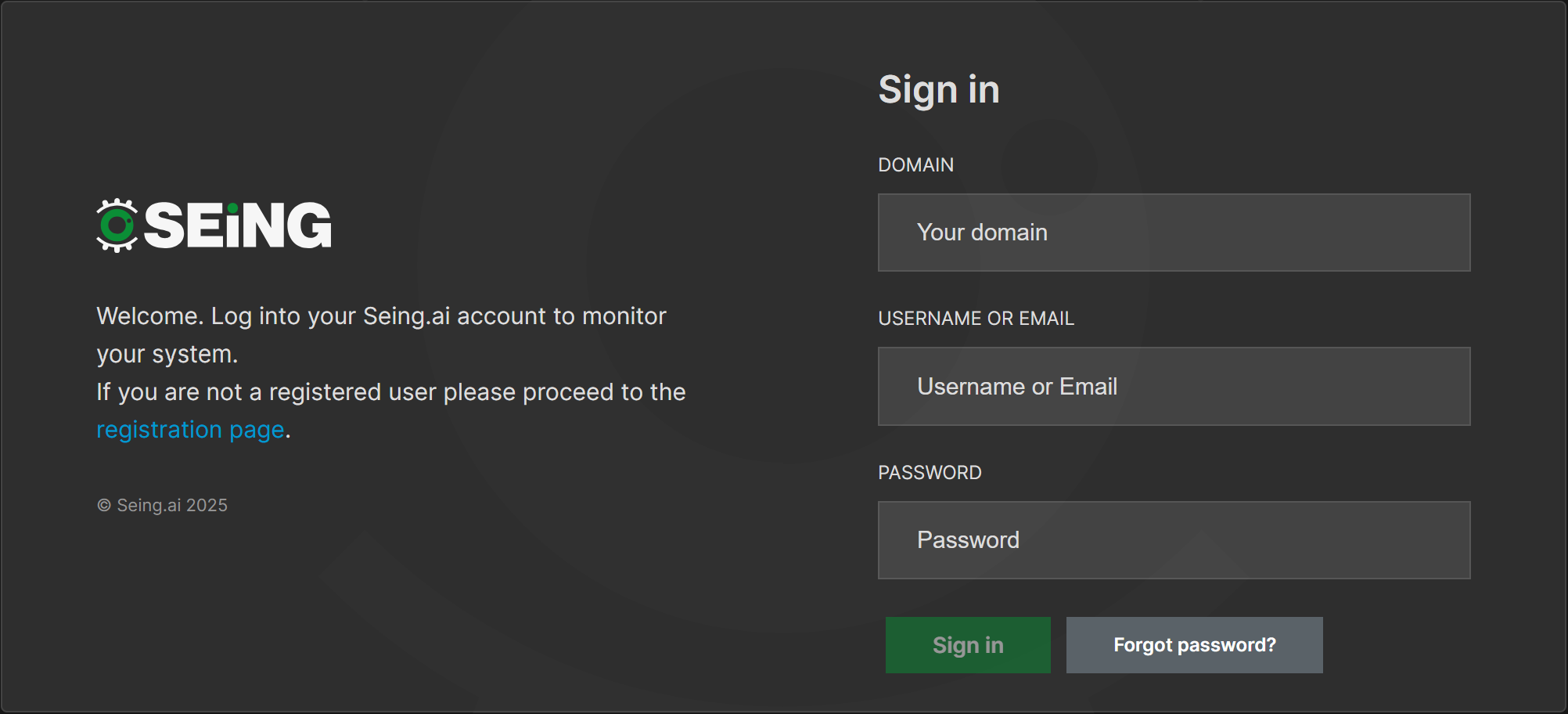The image size is (1568, 714).
Task: Click the Seing.ai 2025 copyright text
Action: coord(172,506)
